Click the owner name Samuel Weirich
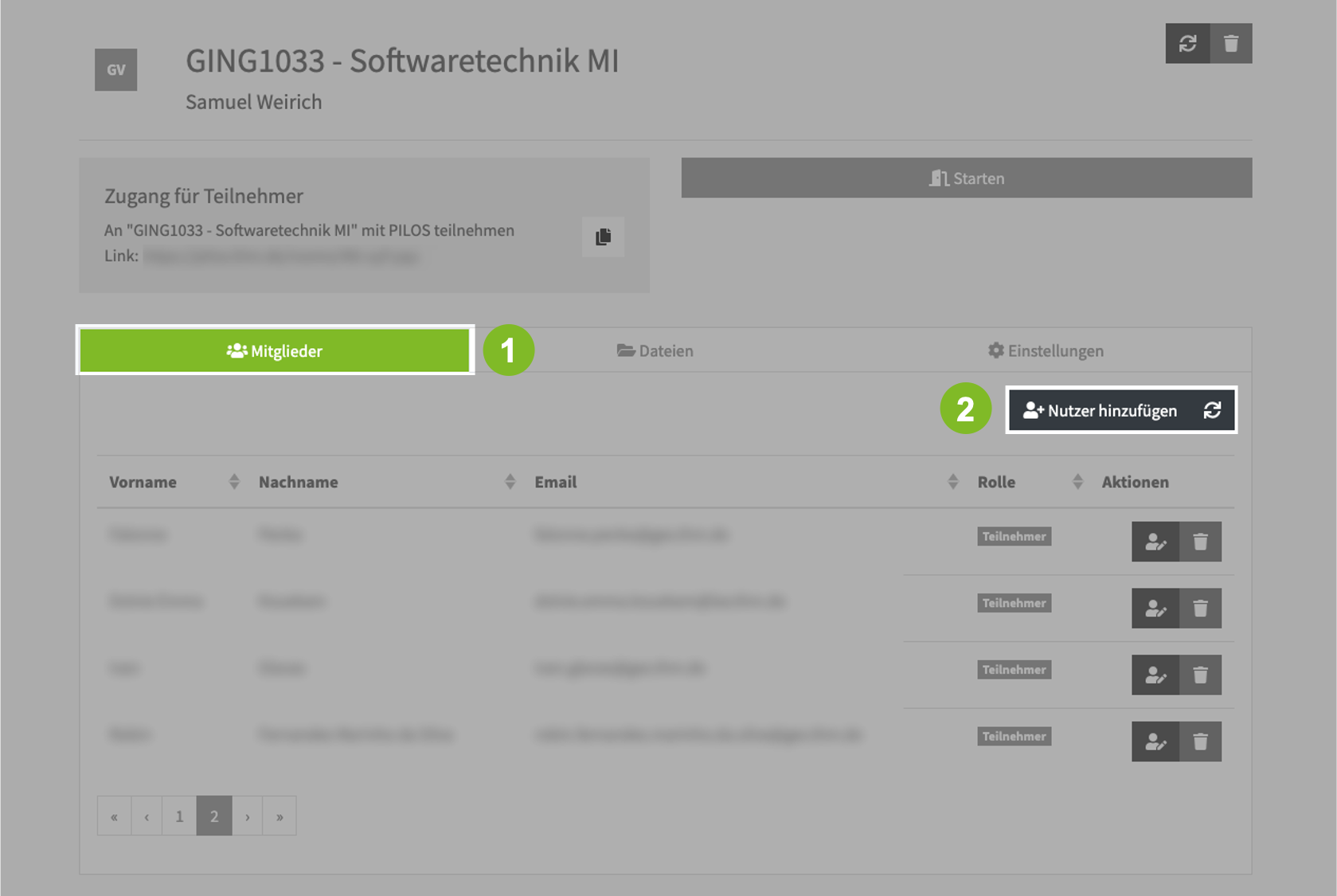Image resolution: width=1337 pixels, height=896 pixels. 254,102
